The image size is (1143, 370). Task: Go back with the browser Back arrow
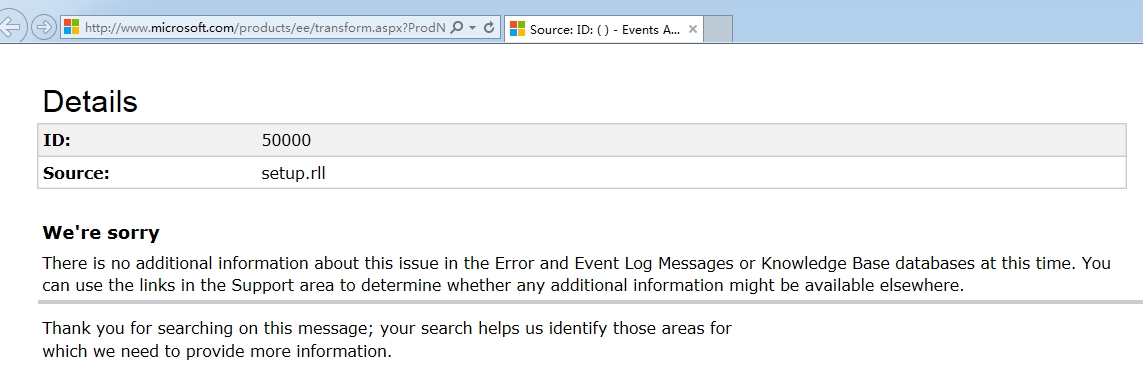pos(10,28)
